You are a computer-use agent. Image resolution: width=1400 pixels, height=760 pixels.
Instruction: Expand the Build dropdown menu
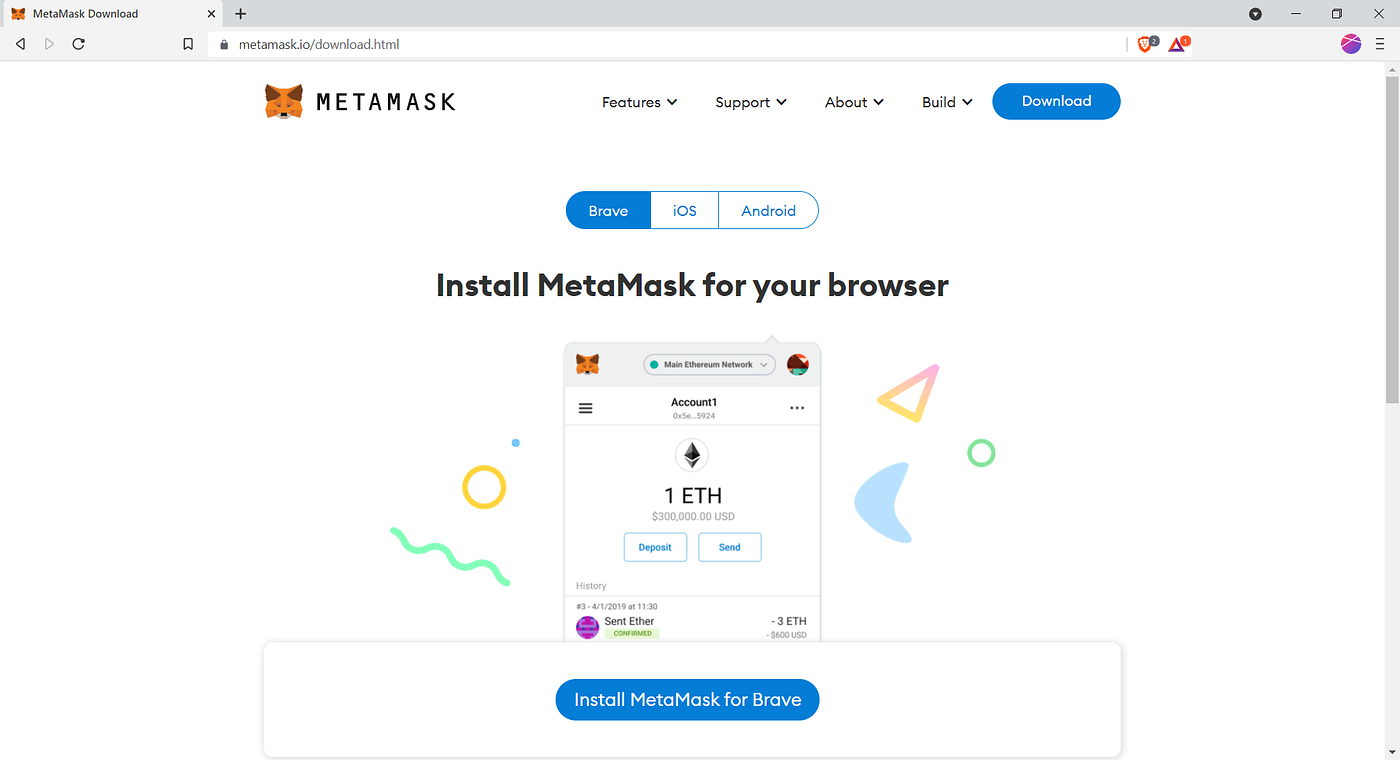coord(947,102)
